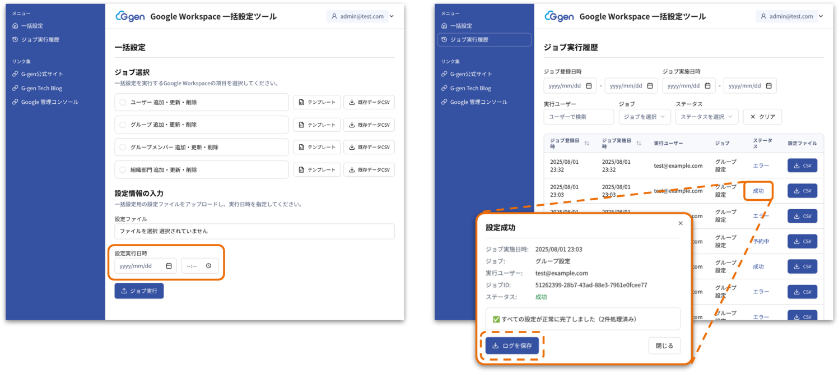Download テンプレート for the グループ job row

point(317,125)
